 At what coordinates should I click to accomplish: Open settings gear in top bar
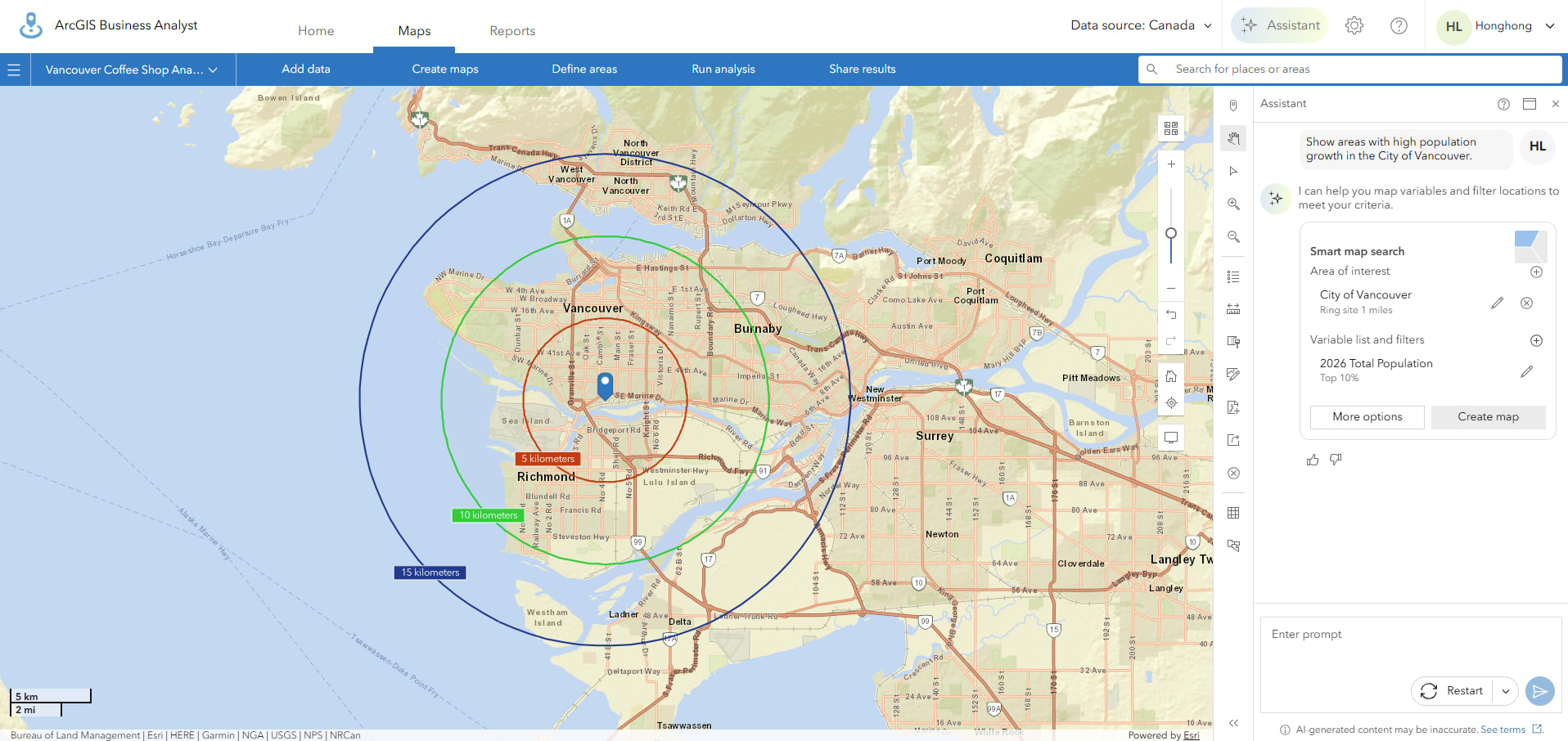pyautogui.click(x=1354, y=25)
